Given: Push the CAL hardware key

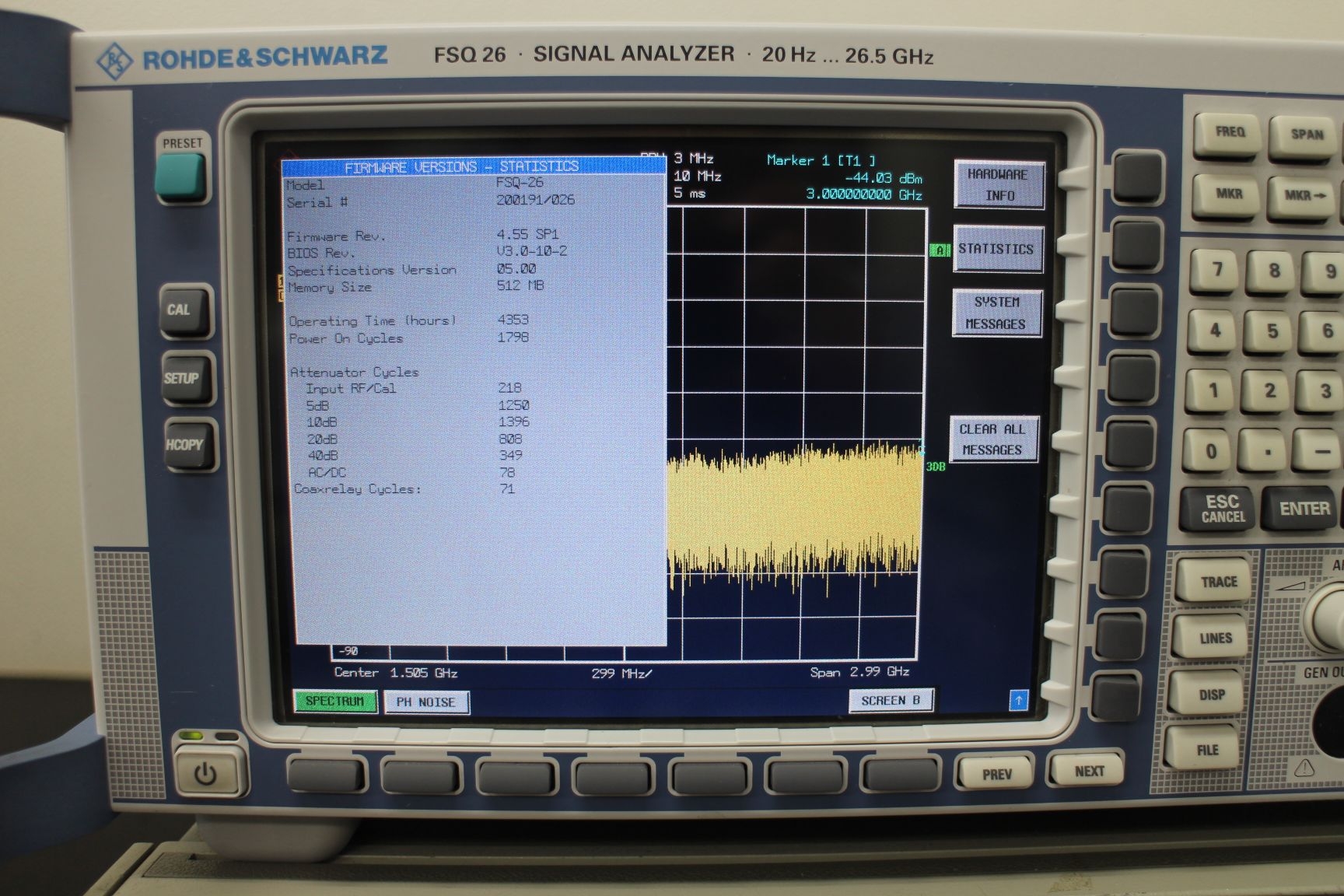Looking at the screenshot, I should pos(185,310).
